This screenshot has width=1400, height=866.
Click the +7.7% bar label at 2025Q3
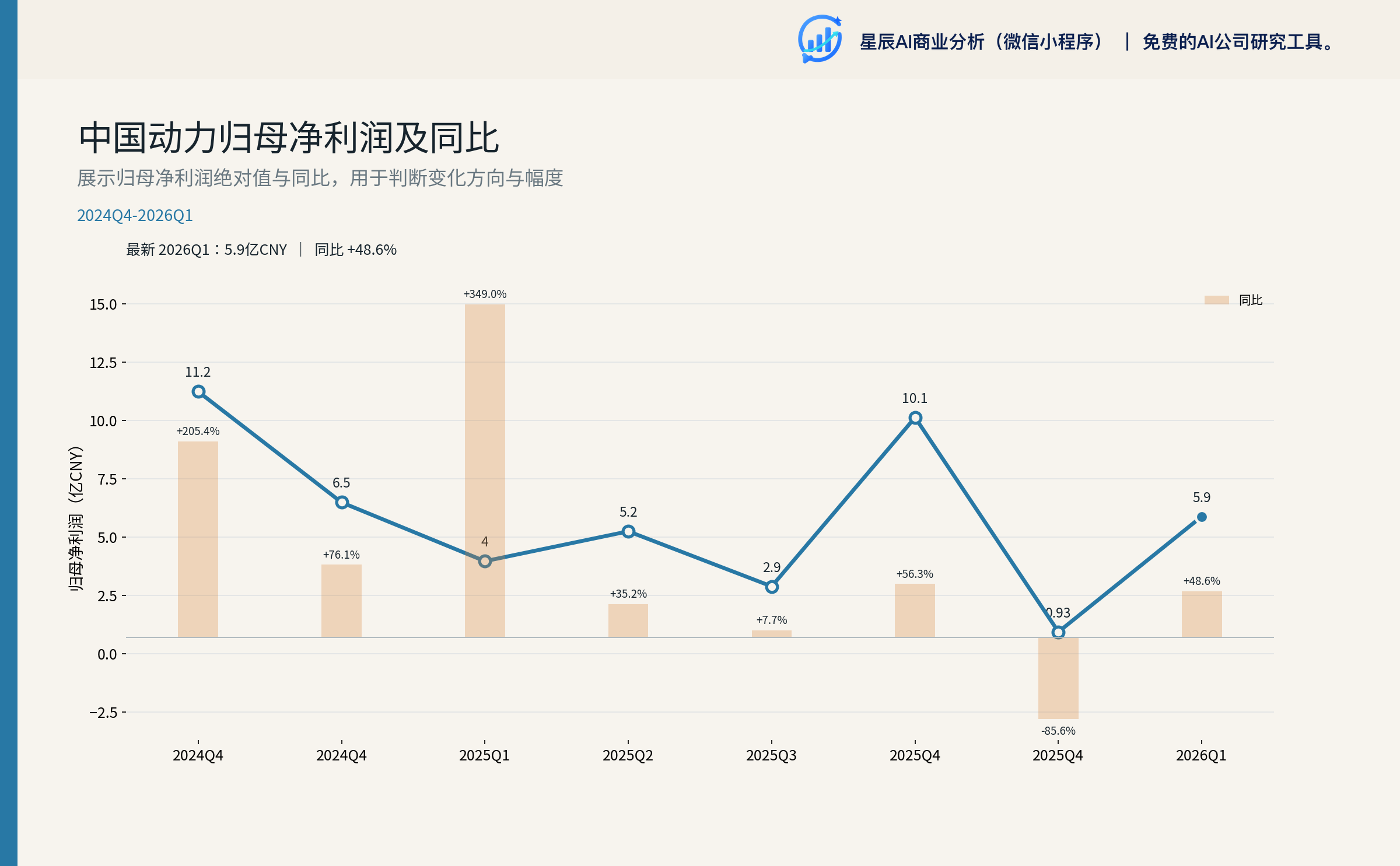point(772,620)
